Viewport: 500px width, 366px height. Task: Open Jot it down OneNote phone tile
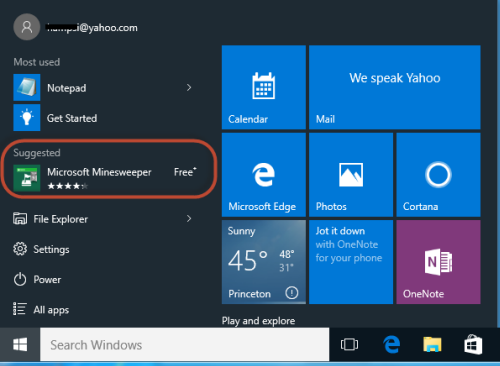pyautogui.click(x=351, y=262)
